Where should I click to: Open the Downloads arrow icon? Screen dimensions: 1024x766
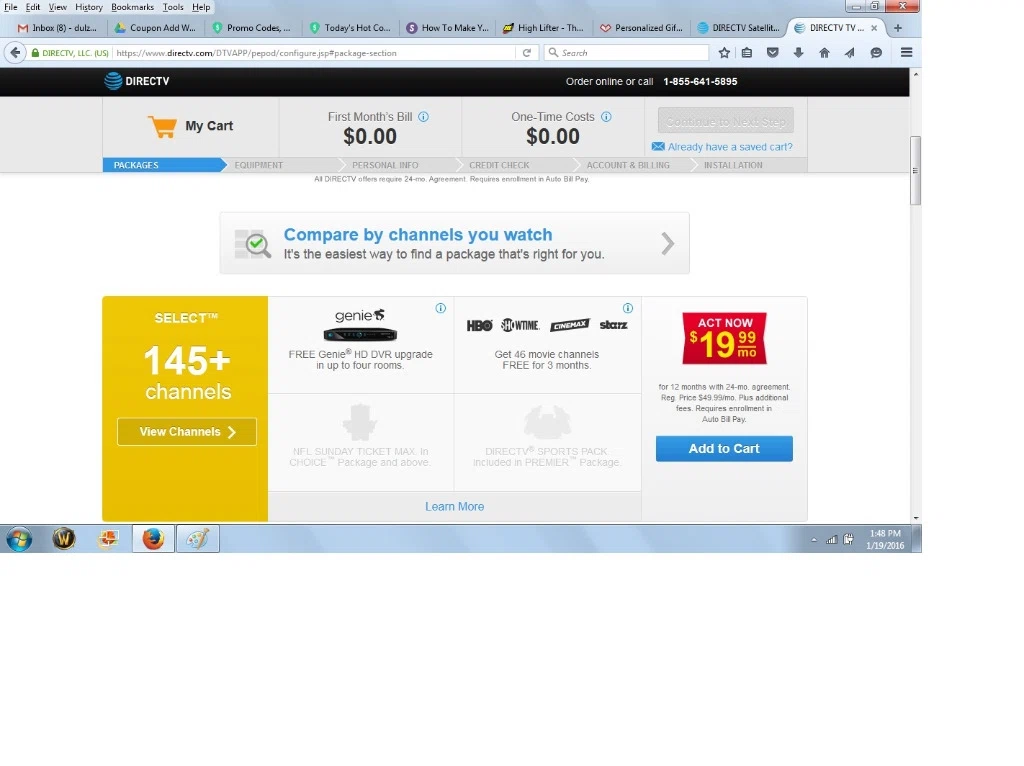tap(798, 53)
